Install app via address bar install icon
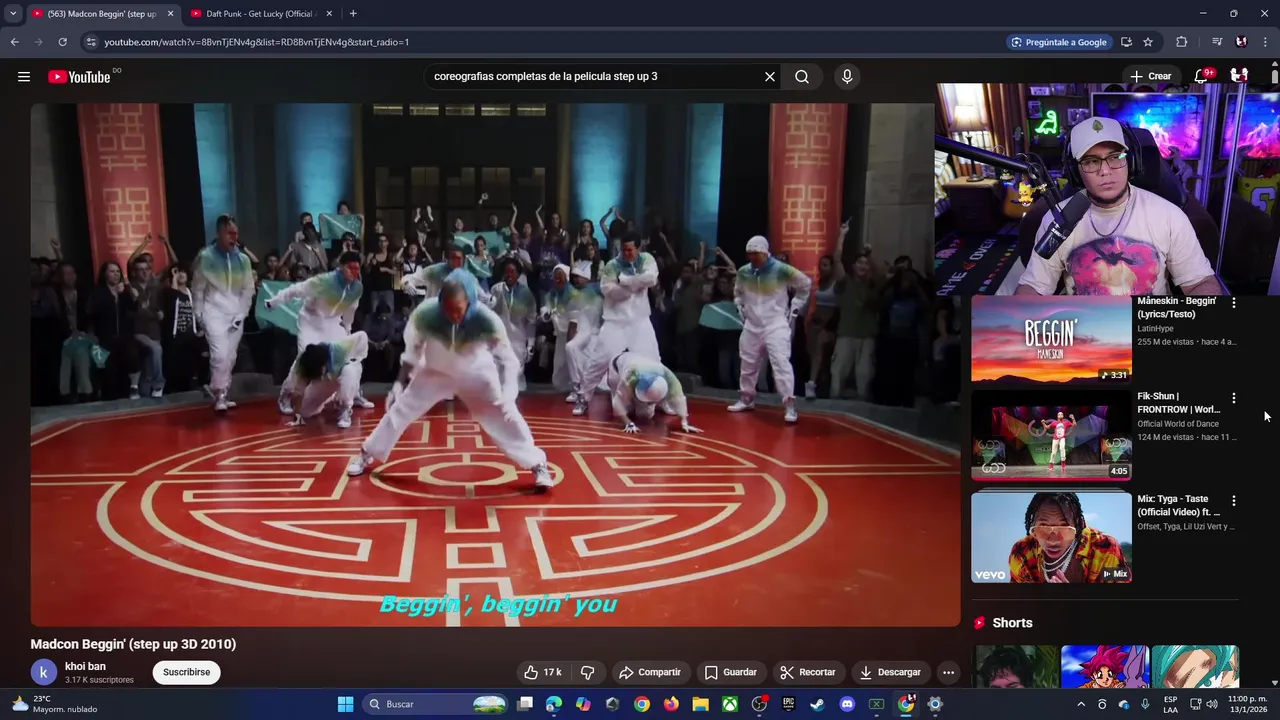The image size is (1280, 720). 1126,42
